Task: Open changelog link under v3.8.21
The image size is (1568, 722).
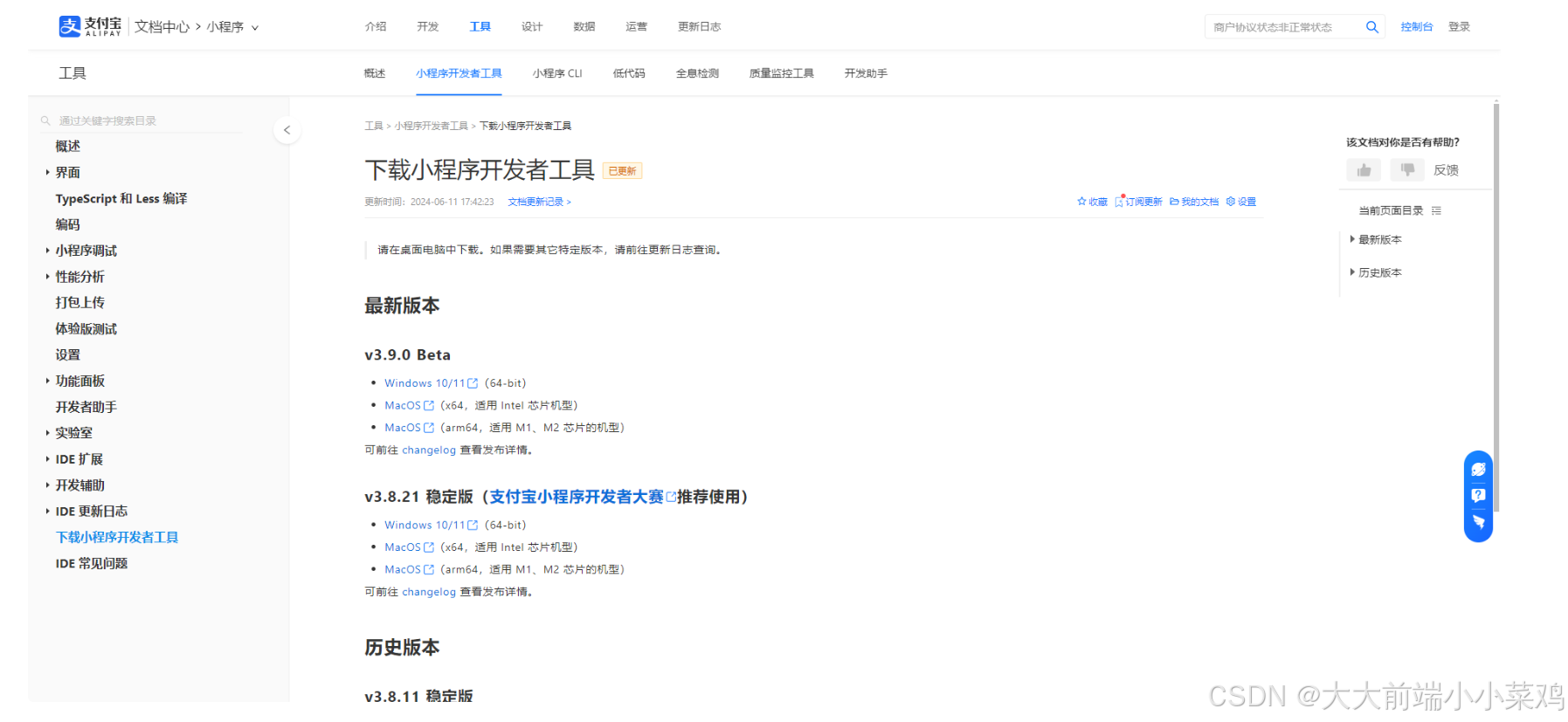Action: coord(429,592)
